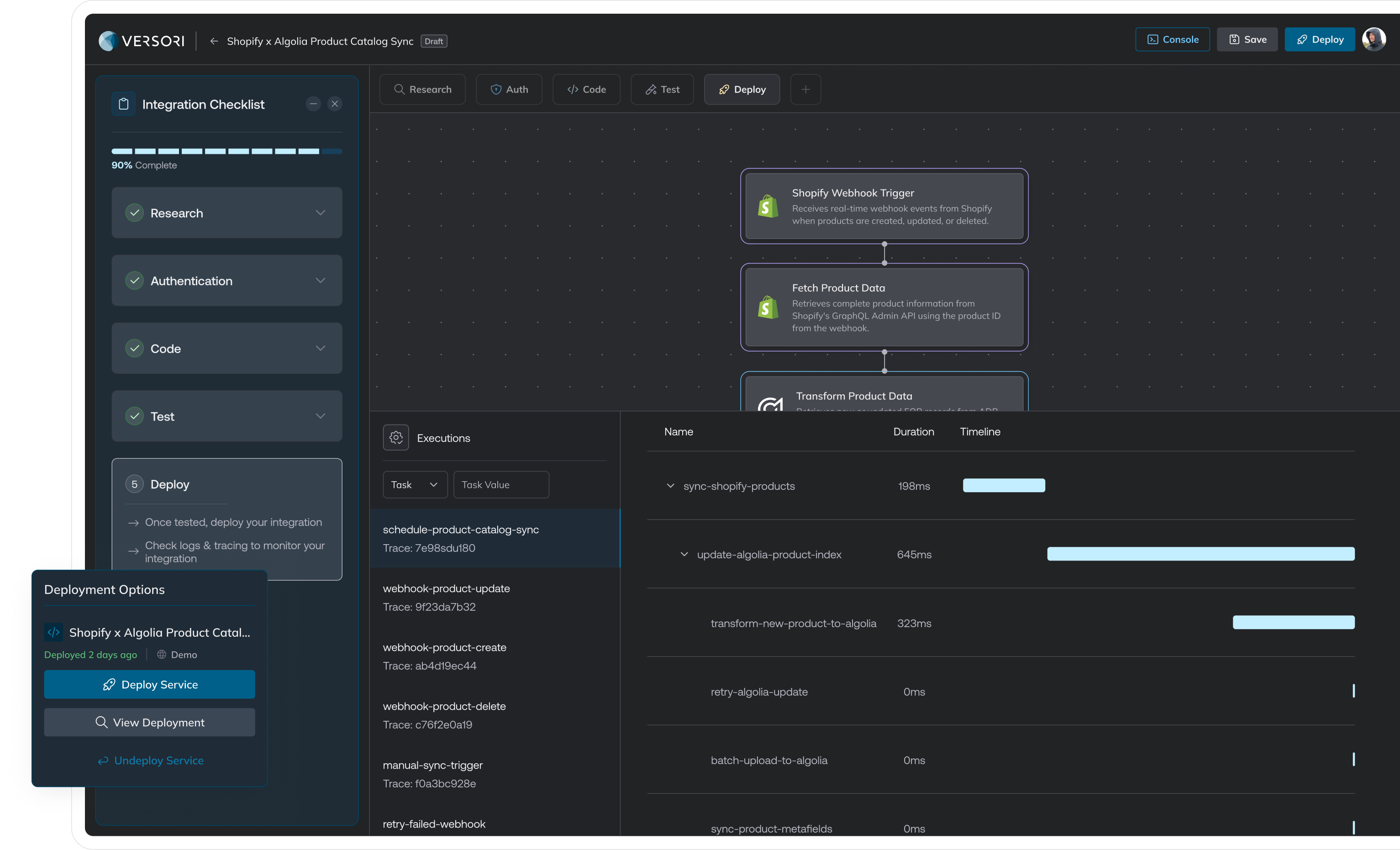The height and width of the screenshot is (850, 1400).
Task: Click the Deployed 2 days ago status
Action: click(90, 655)
